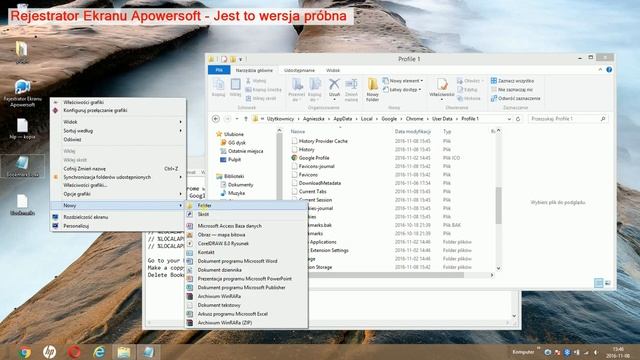Viewport: 640px width, 360px height.
Task: Click the Chrome breadcrumb in the address bar
Action: 414,119
